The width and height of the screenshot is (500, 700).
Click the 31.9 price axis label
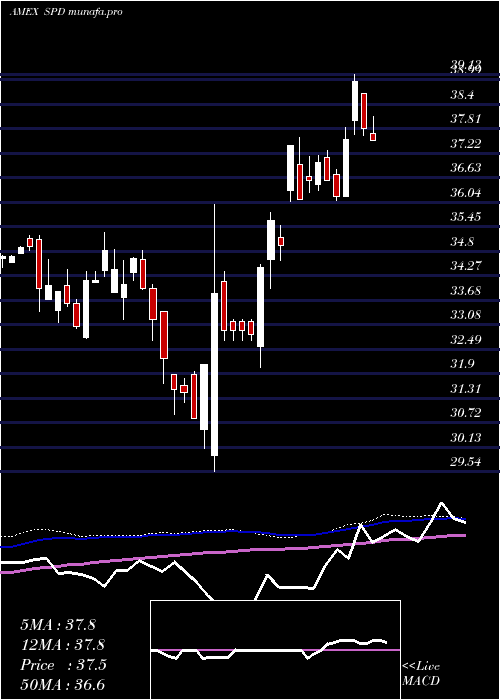pyautogui.click(x=462, y=364)
